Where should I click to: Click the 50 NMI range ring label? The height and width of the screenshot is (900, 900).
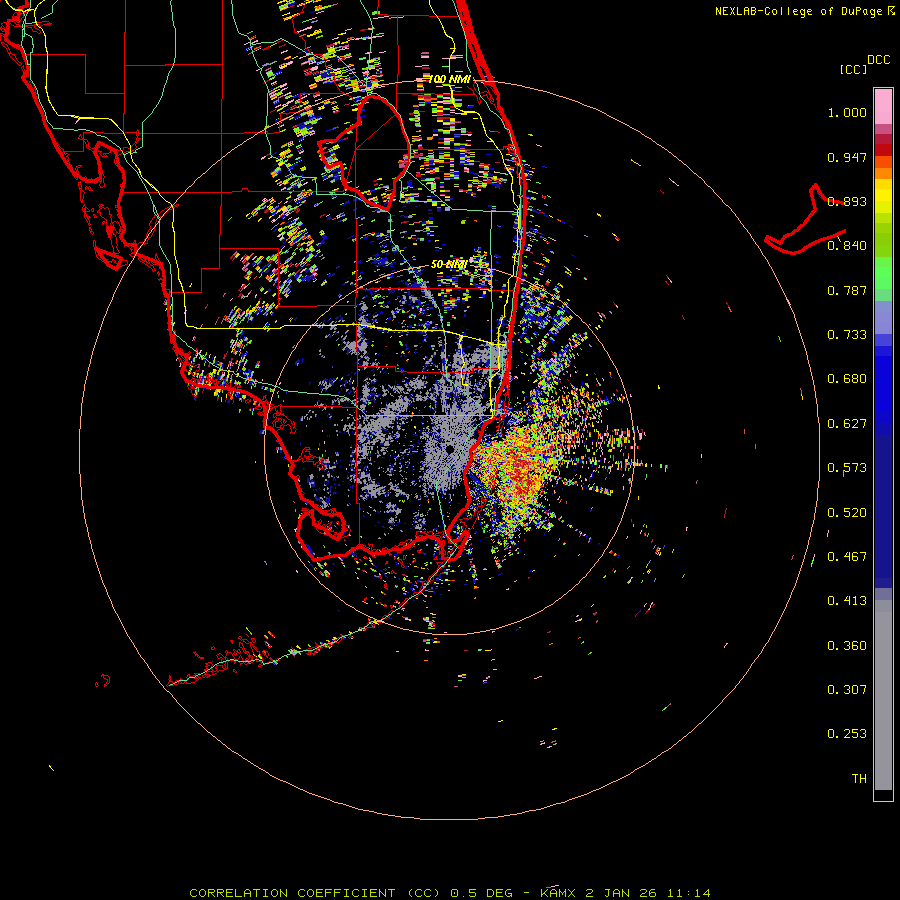pyautogui.click(x=449, y=265)
